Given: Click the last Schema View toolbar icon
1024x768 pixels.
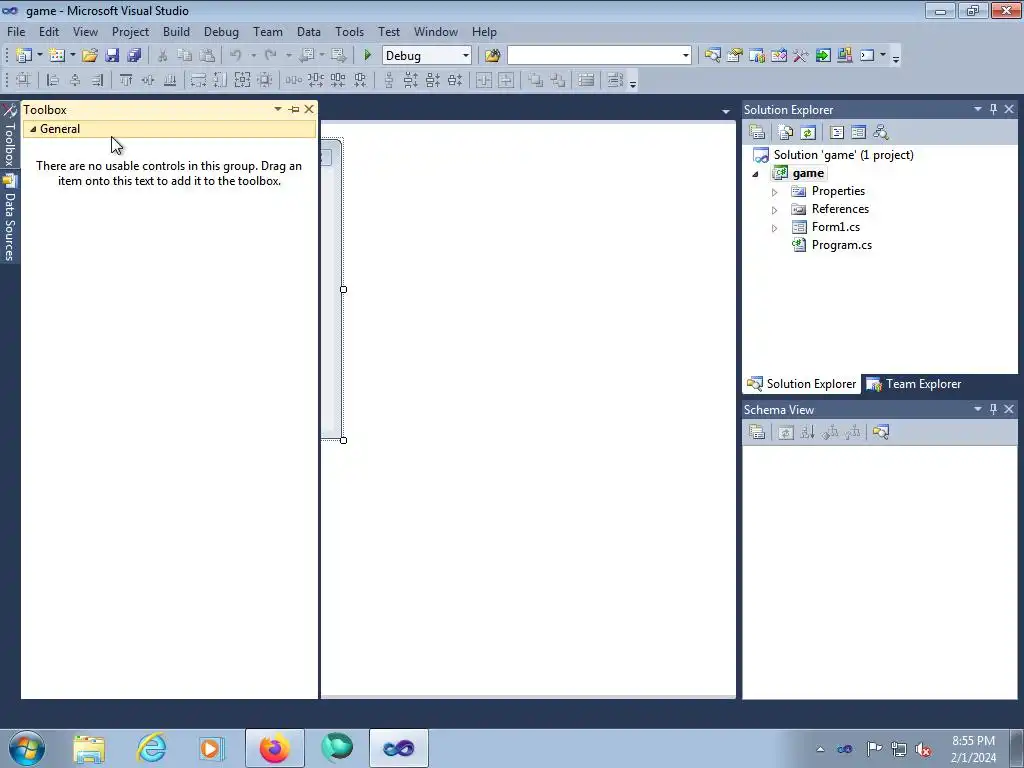Looking at the screenshot, I should (881, 432).
